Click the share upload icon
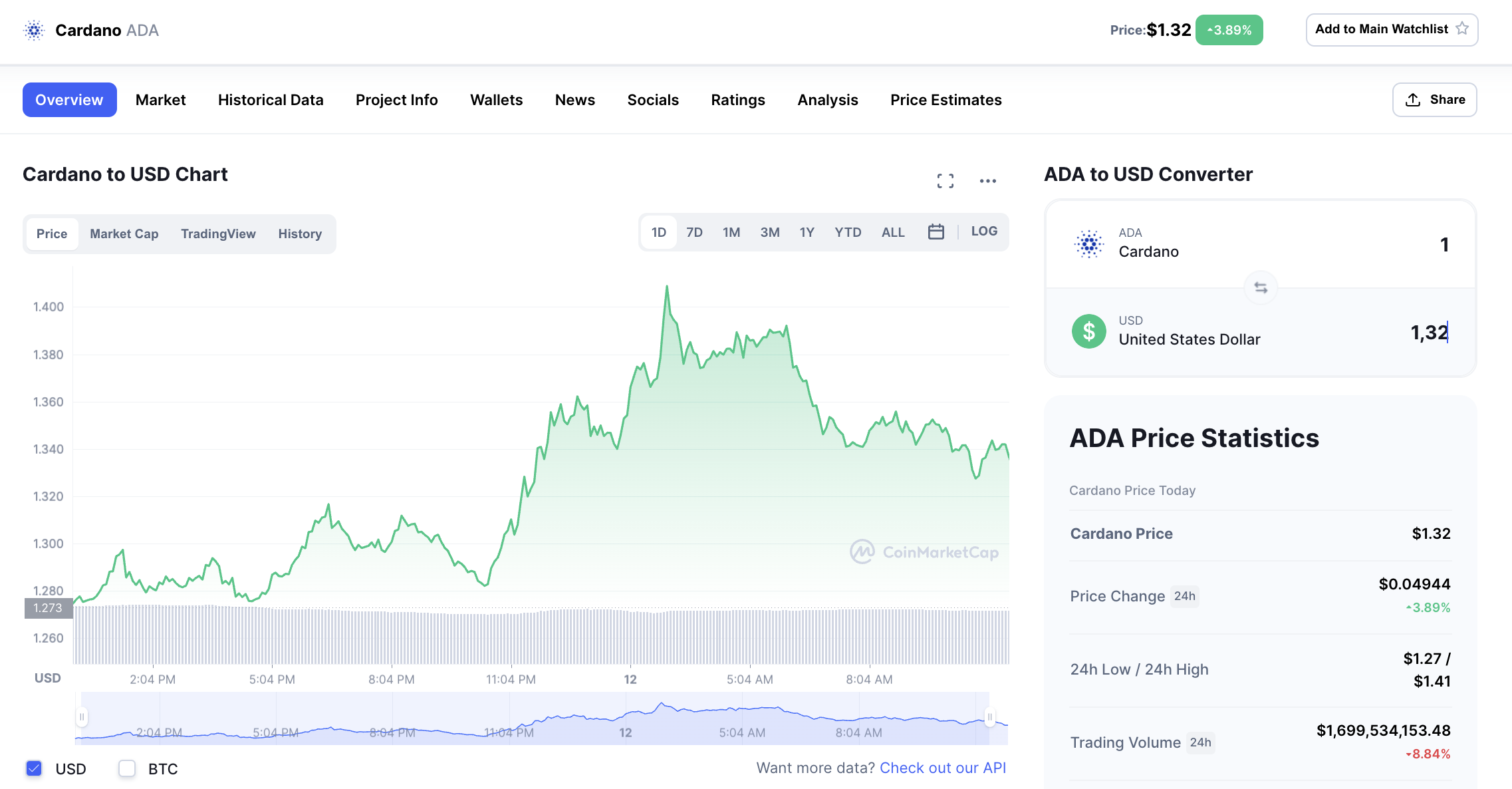This screenshot has height=789, width=1512. click(x=1413, y=100)
